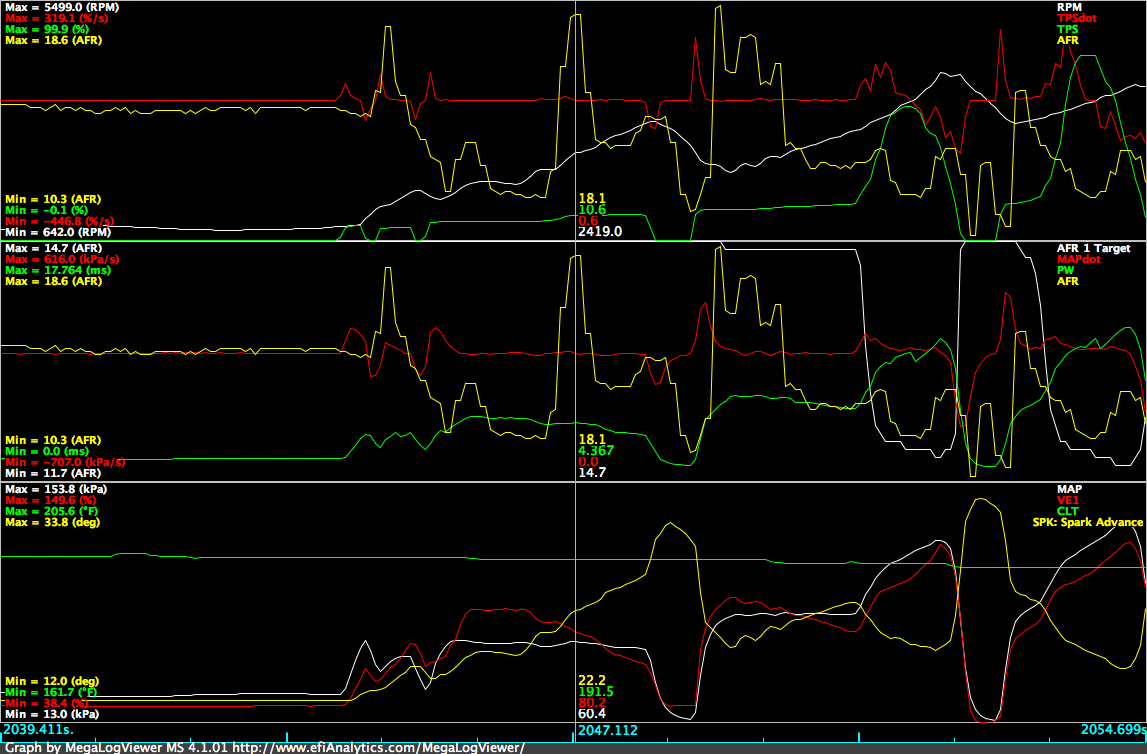This screenshot has width=1147, height=754.
Task: Select the CLT legend label
Action: [x=1068, y=511]
